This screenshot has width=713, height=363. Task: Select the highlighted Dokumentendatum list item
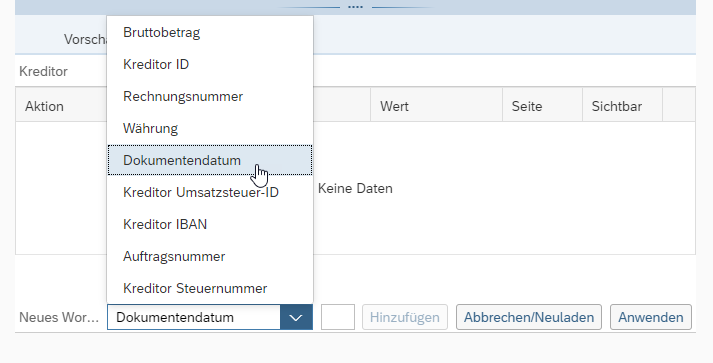[210, 160]
